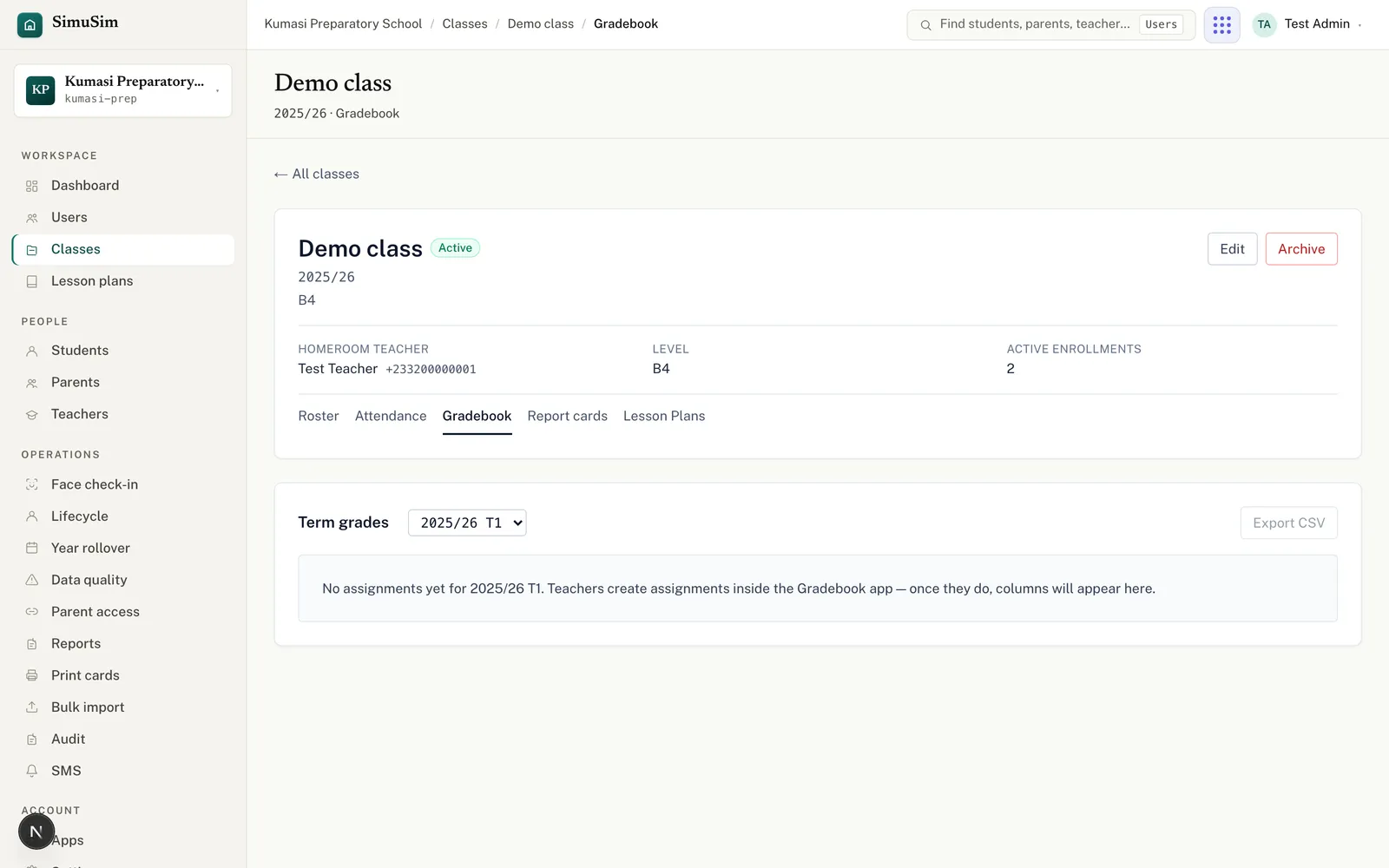The image size is (1389, 868).
Task: Switch to the Roster tab
Action: [x=319, y=417]
